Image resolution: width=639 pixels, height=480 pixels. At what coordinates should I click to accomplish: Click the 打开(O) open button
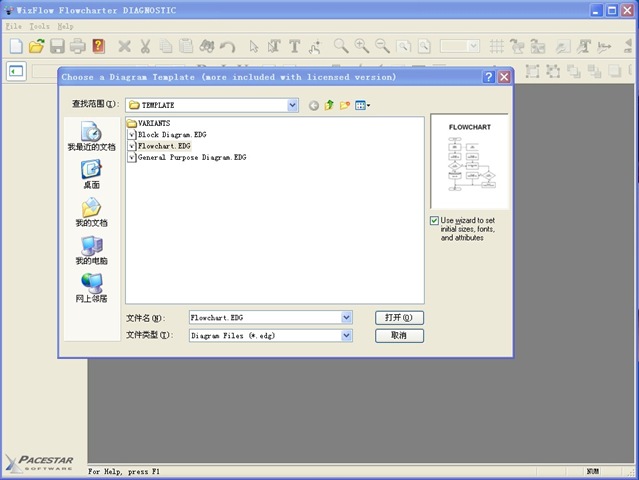399,317
